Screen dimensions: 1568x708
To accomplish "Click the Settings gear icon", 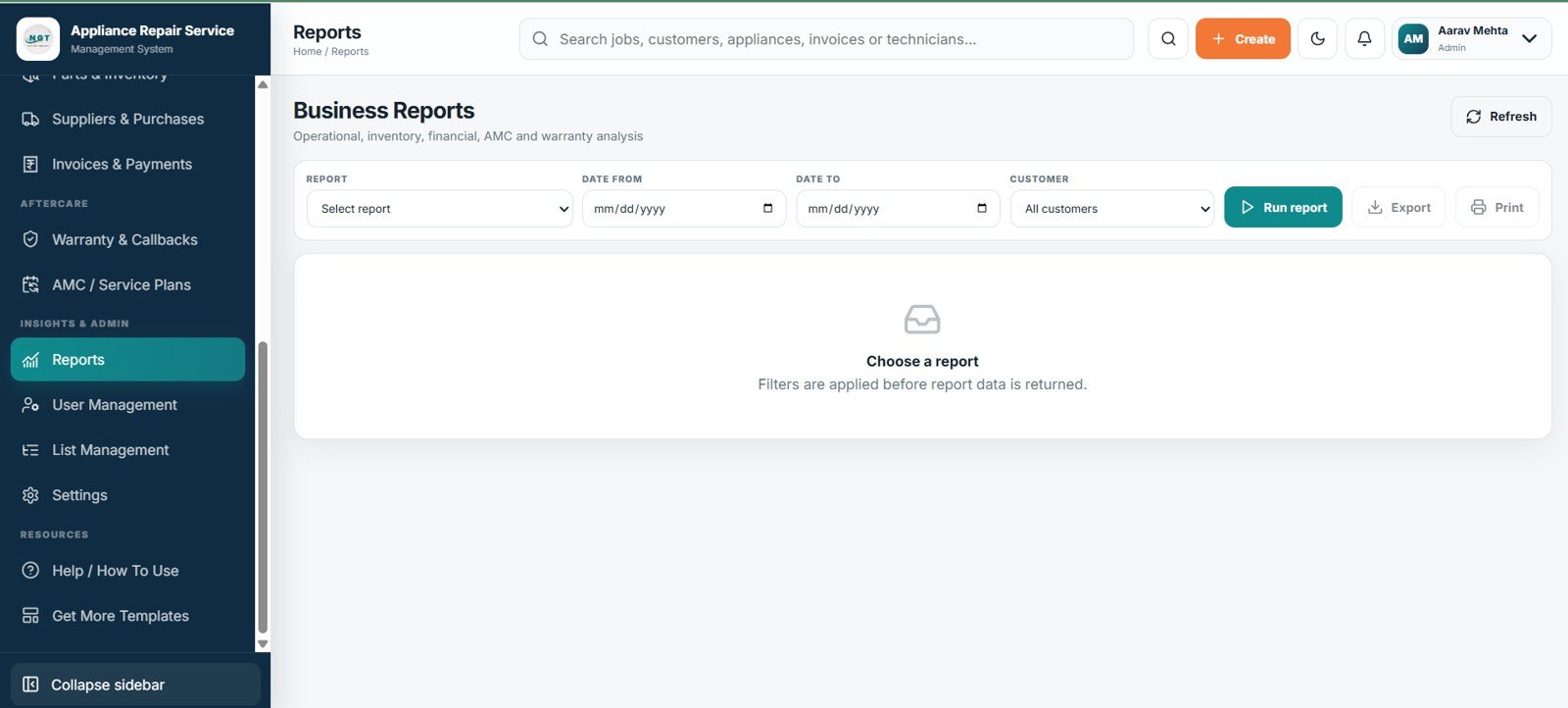I will point(30,495).
